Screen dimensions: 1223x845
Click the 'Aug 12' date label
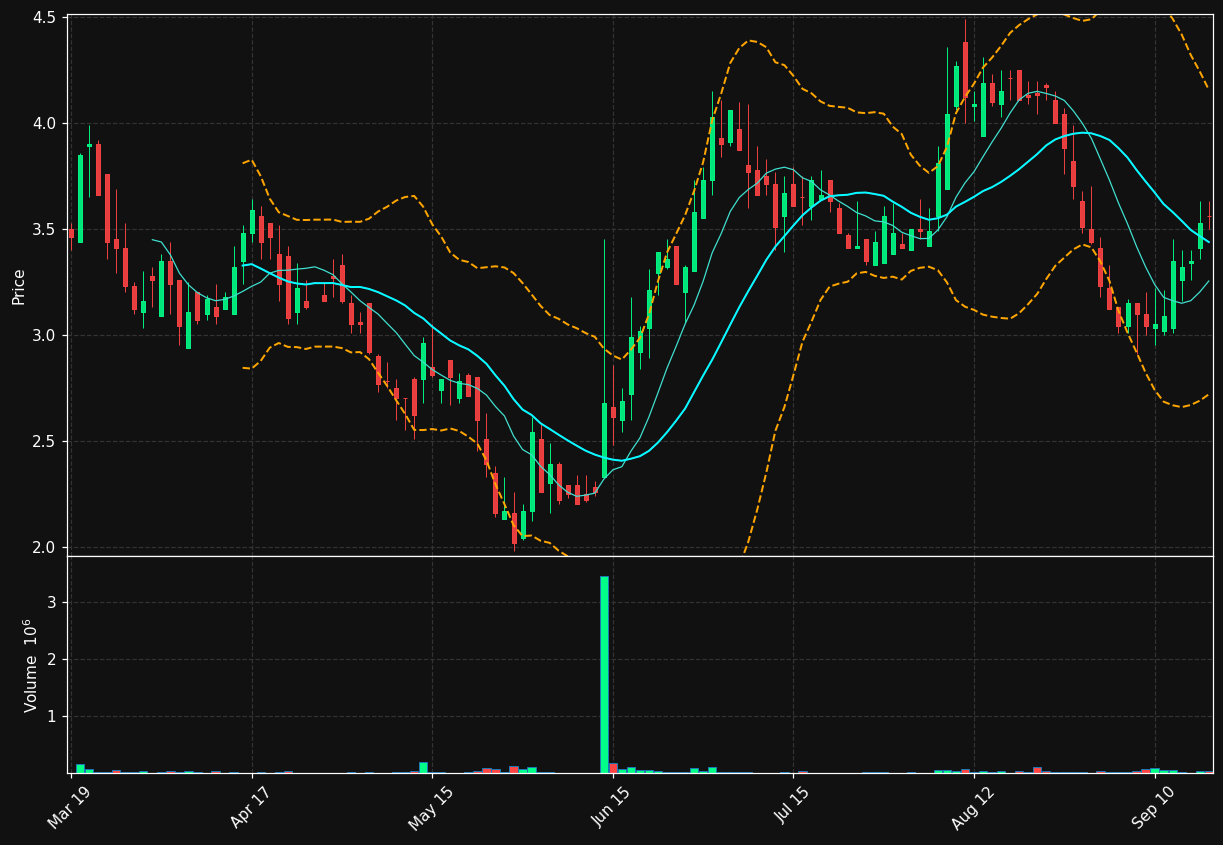tap(972, 806)
